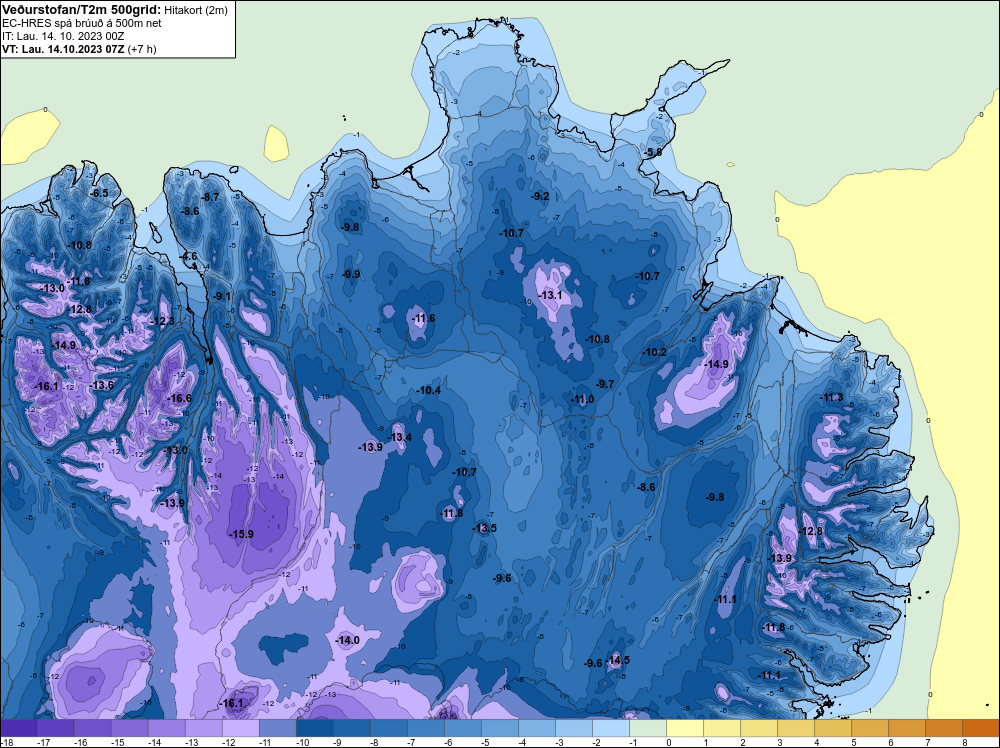Image resolution: width=1000 pixels, height=748 pixels.
Task: Select the orange legend swatch starting at 7
Action: [x=944, y=728]
